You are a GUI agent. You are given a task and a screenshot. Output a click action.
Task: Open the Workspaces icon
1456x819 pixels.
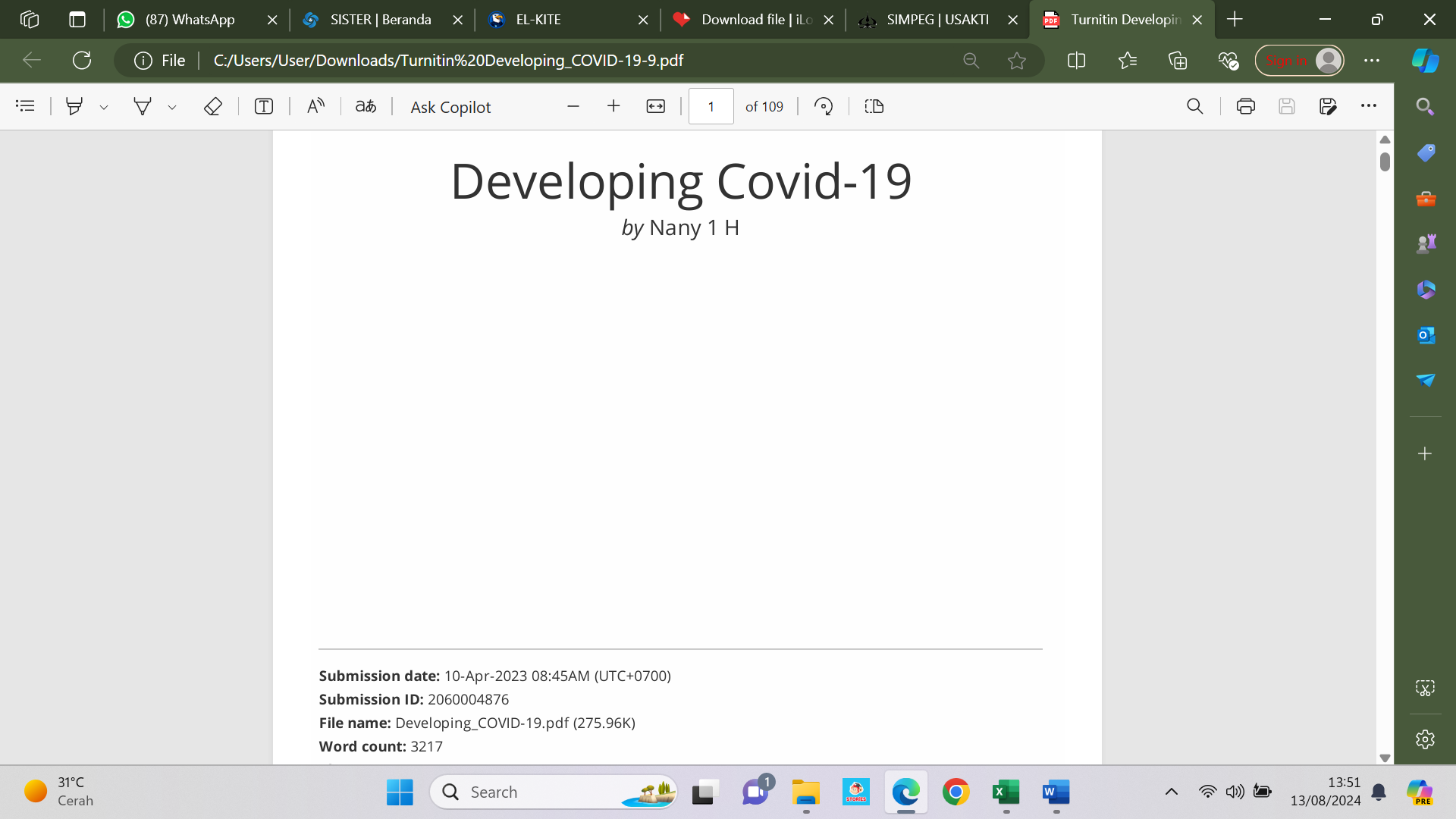pos(30,20)
